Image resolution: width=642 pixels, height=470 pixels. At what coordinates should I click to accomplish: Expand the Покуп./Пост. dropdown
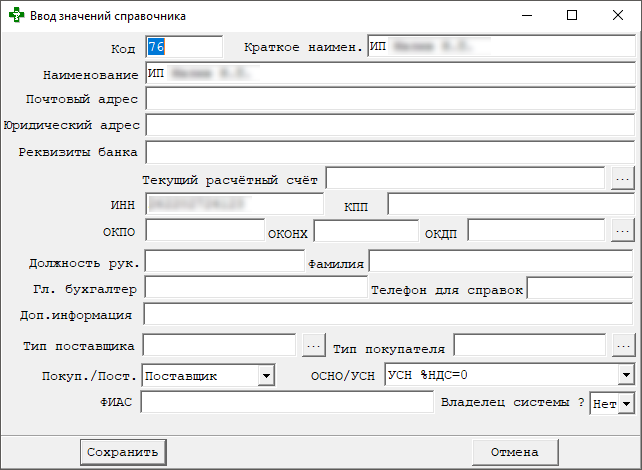point(266,375)
